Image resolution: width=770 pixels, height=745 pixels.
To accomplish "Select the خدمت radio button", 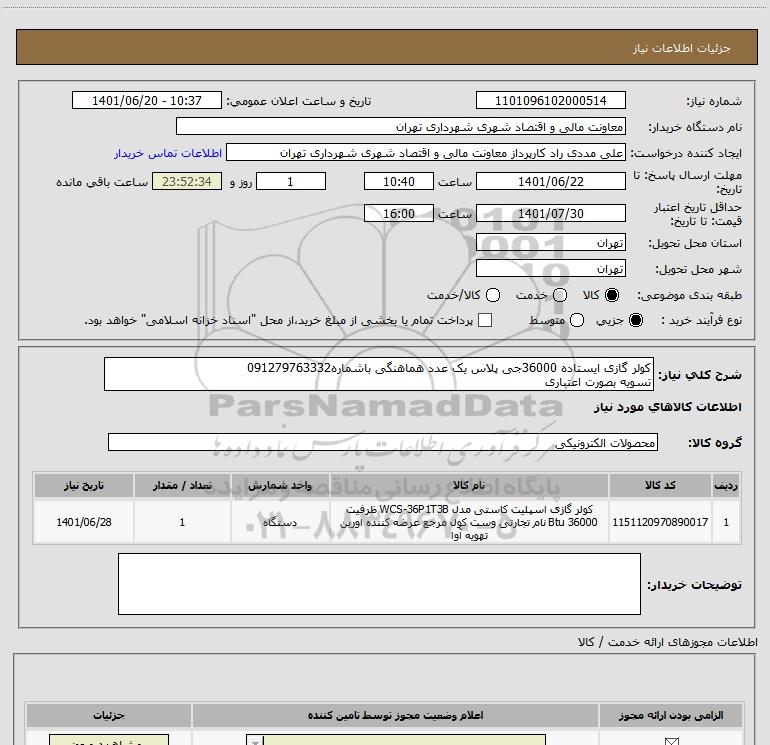I will [560, 295].
